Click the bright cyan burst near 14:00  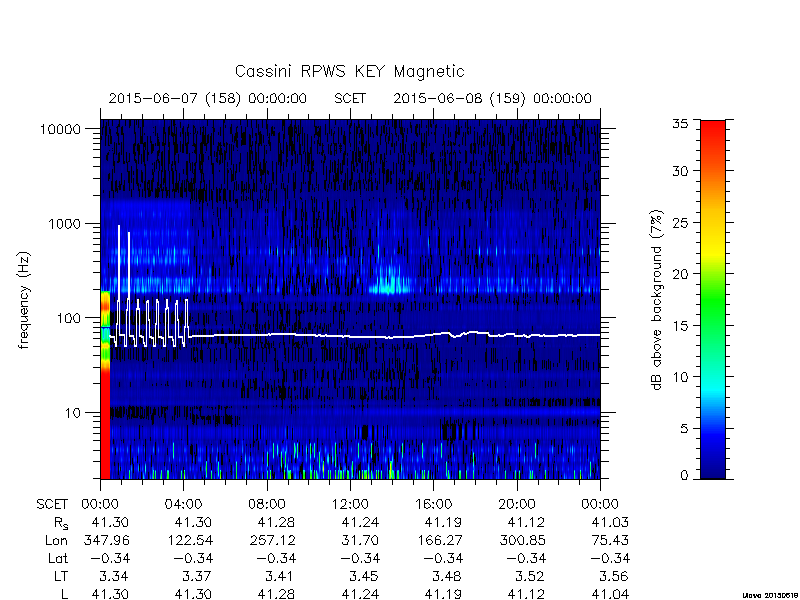pos(389,285)
